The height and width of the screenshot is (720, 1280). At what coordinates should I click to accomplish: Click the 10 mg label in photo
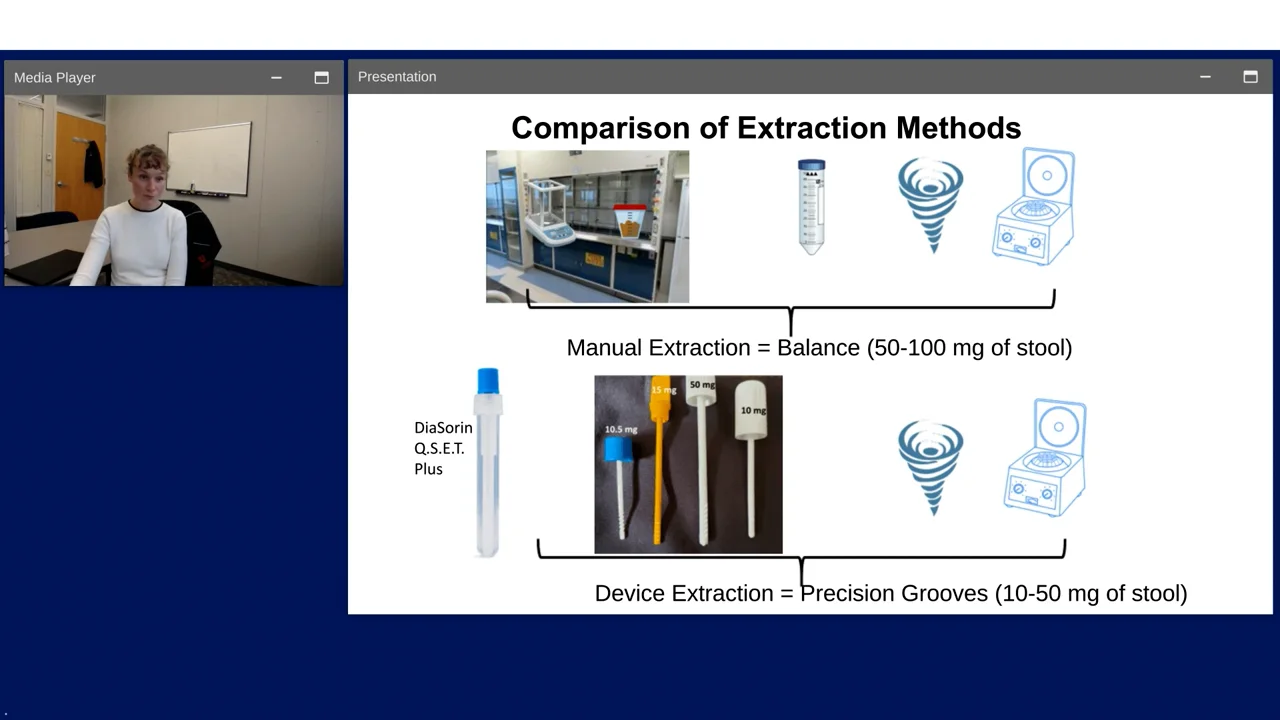coord(753,410)
